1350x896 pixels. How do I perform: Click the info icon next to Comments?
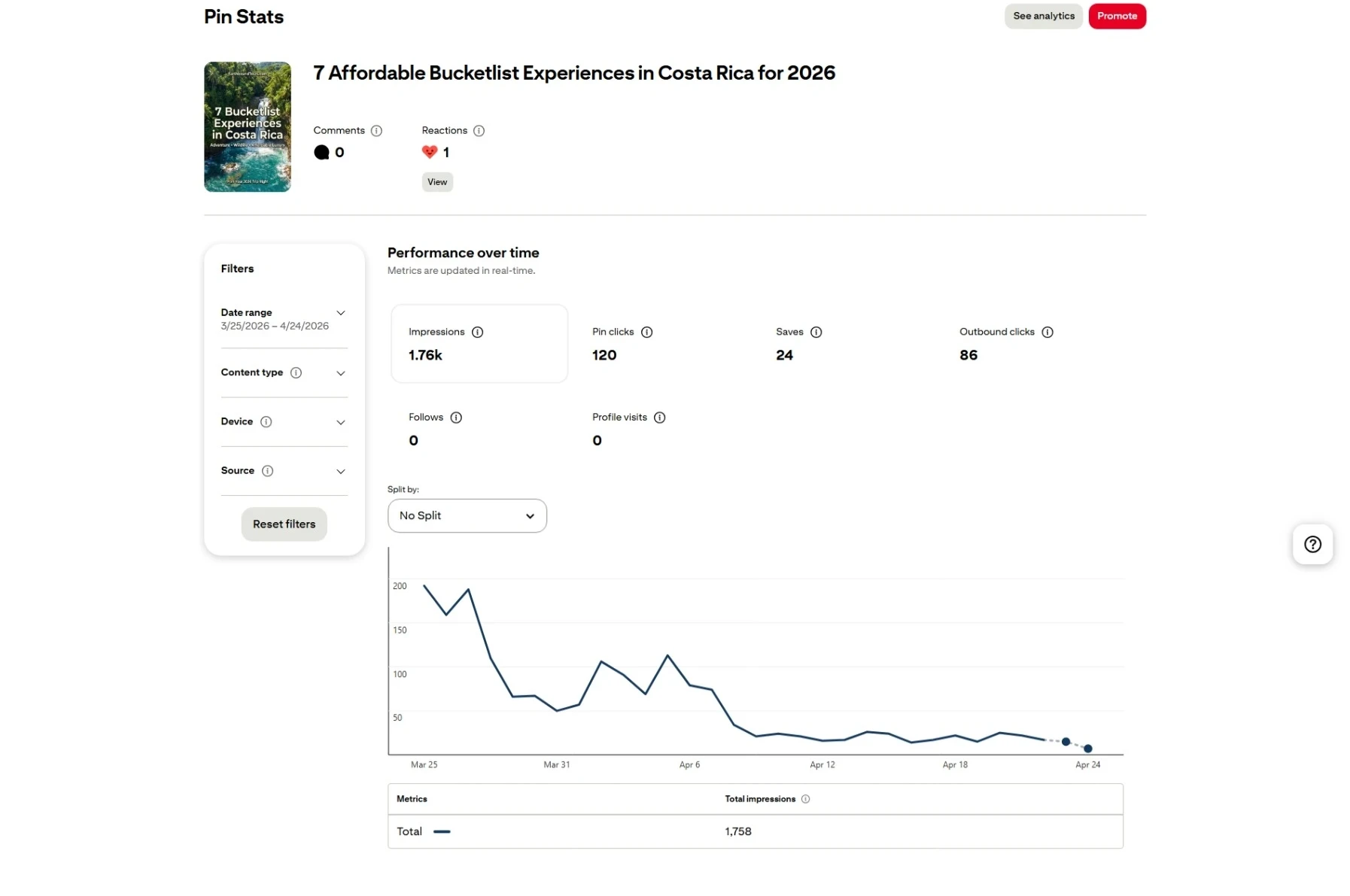click(x=376, y=131)
